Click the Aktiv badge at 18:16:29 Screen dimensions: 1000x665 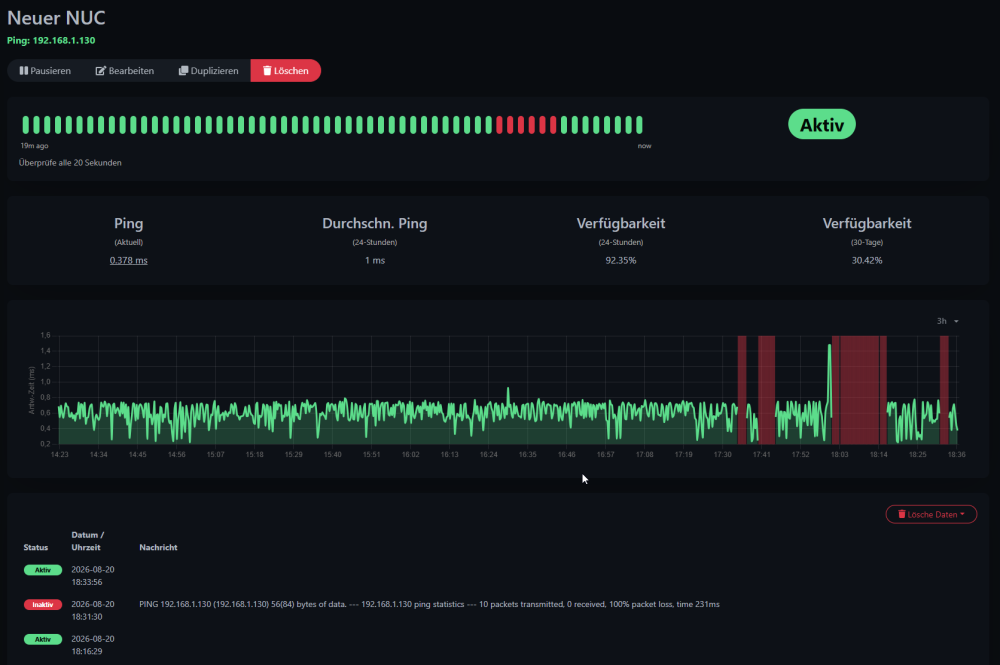(43, 639)
